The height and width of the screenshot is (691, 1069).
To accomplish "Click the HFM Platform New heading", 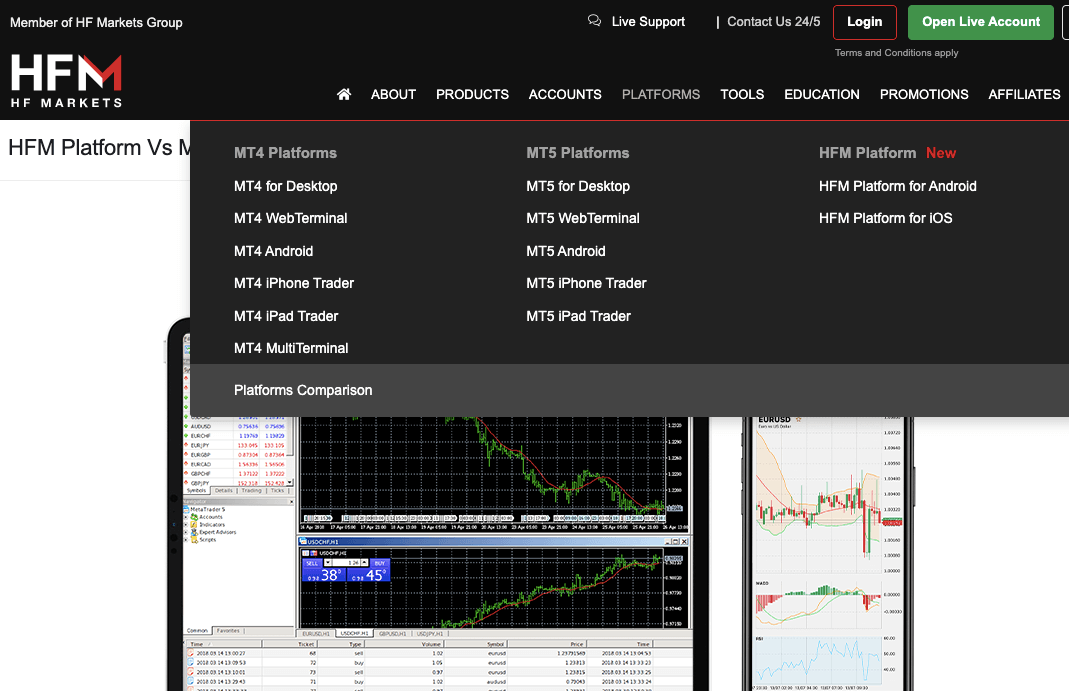I will coord(888,153).
